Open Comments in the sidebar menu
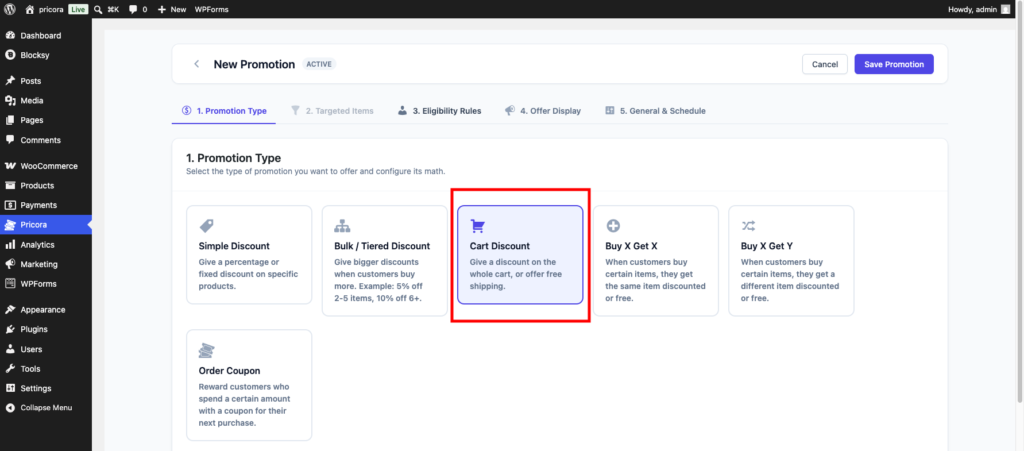 [x=46, y=140]
